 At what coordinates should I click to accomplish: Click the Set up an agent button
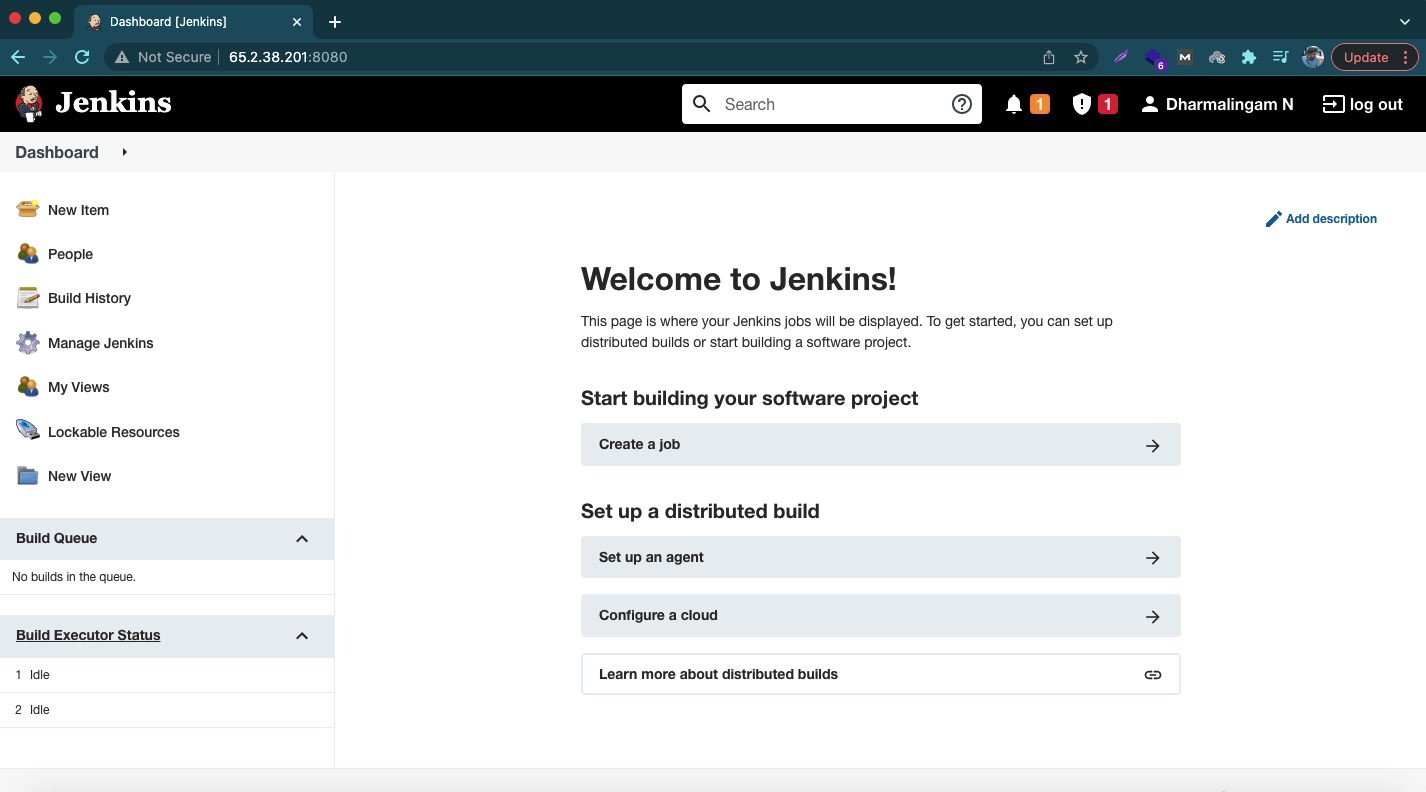pos(880,557)
